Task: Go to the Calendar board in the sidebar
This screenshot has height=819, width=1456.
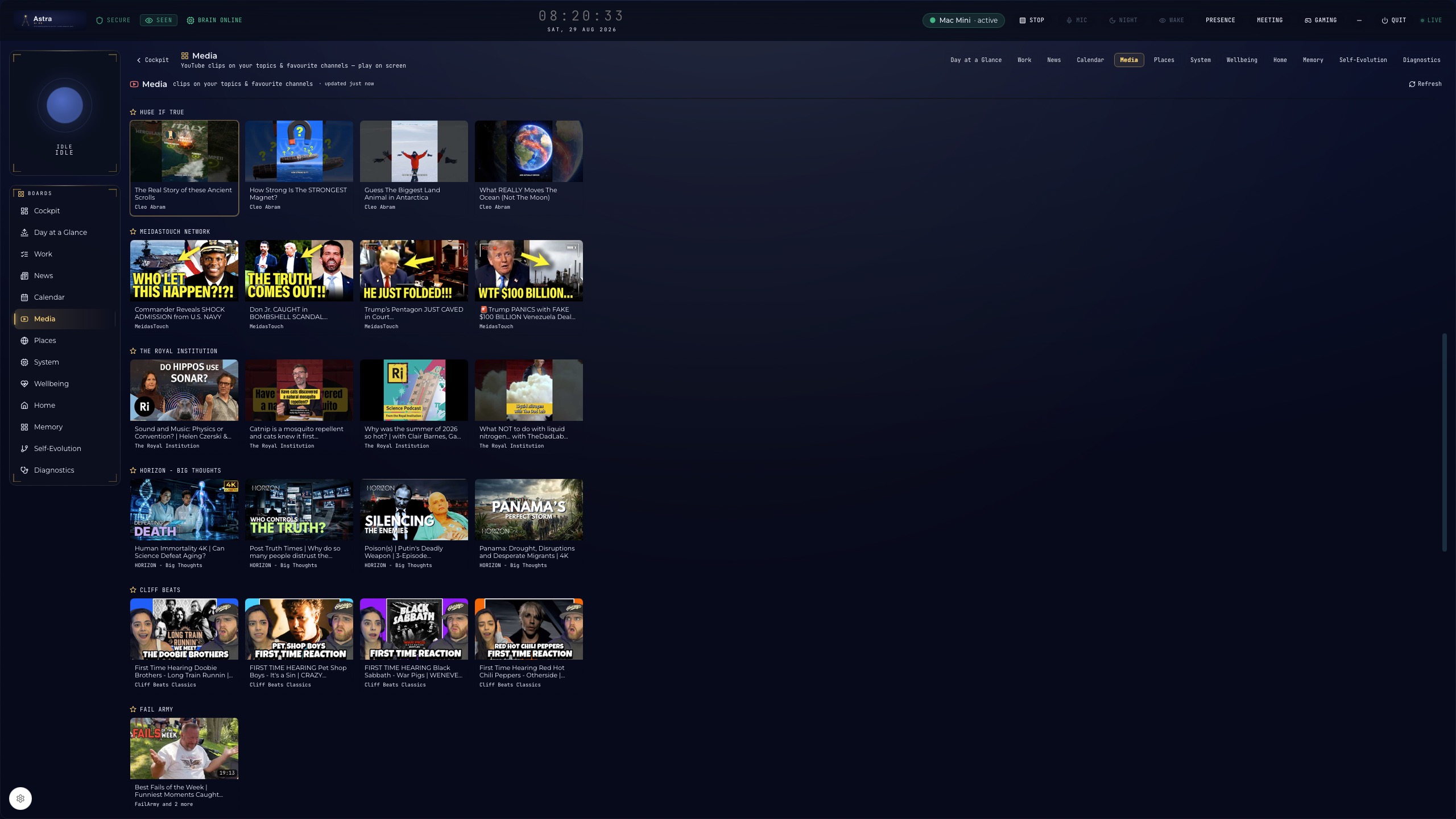Action: point(64,297)
